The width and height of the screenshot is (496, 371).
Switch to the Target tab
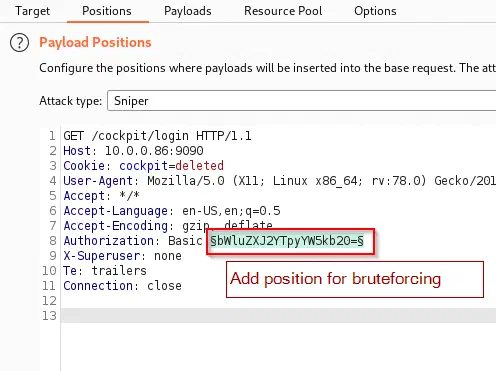[x=32, y=11]
